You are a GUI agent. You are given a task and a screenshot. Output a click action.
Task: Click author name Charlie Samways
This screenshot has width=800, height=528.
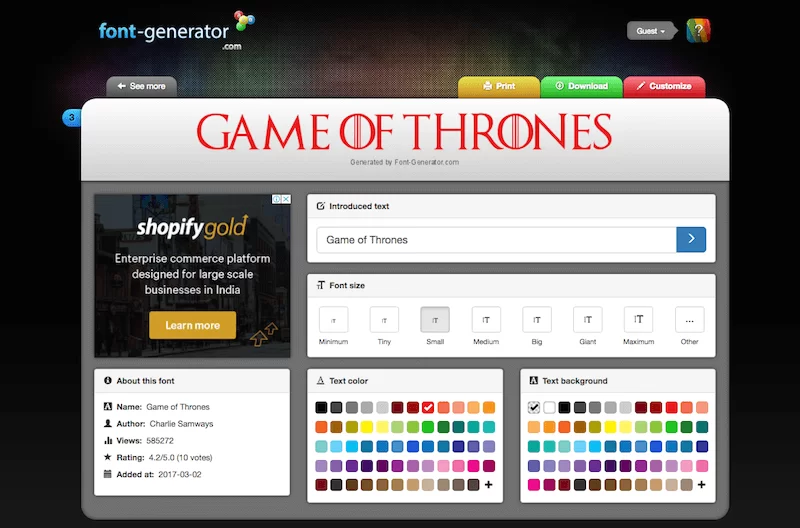tap(181, 423)
